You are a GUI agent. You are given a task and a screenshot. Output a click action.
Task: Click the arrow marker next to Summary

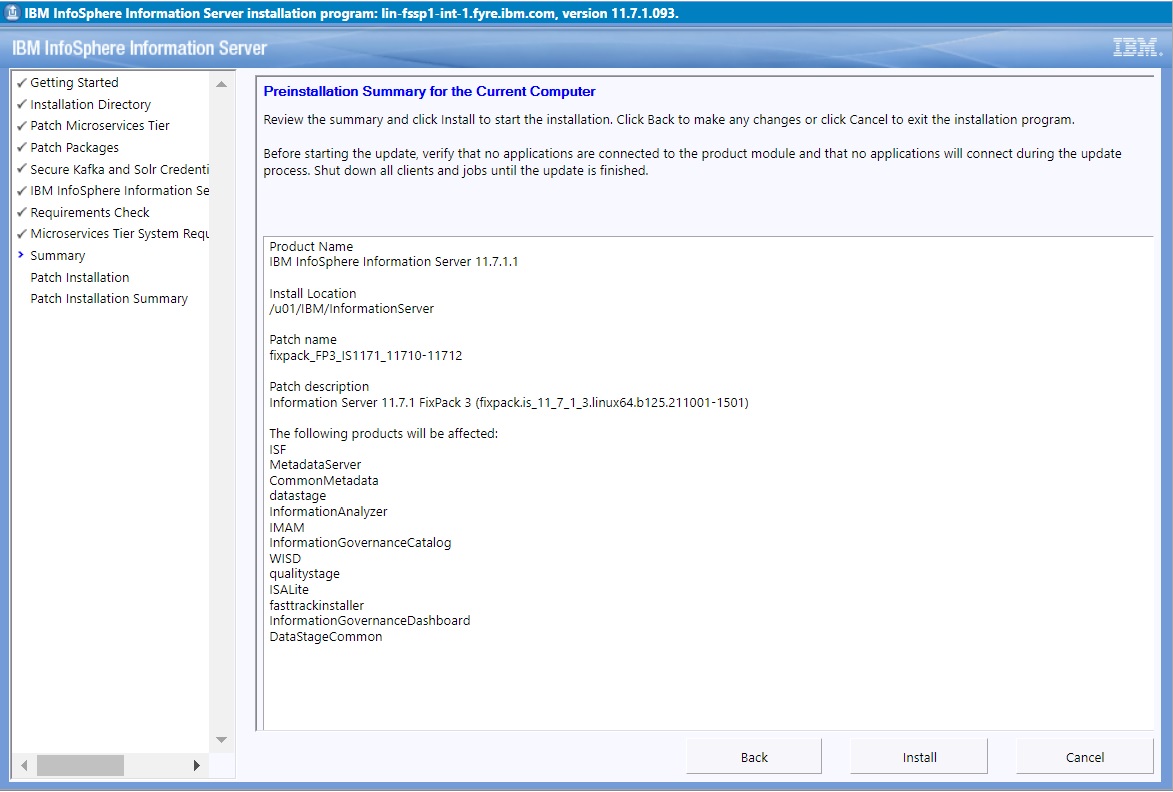tap(21, 255)
